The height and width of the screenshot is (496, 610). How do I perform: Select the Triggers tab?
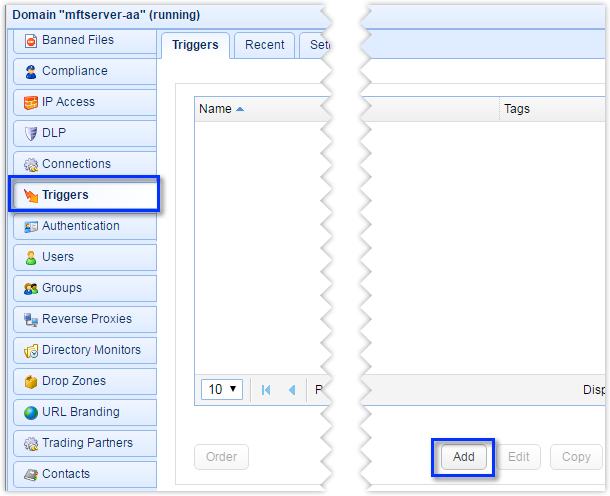tap(195, 45)
